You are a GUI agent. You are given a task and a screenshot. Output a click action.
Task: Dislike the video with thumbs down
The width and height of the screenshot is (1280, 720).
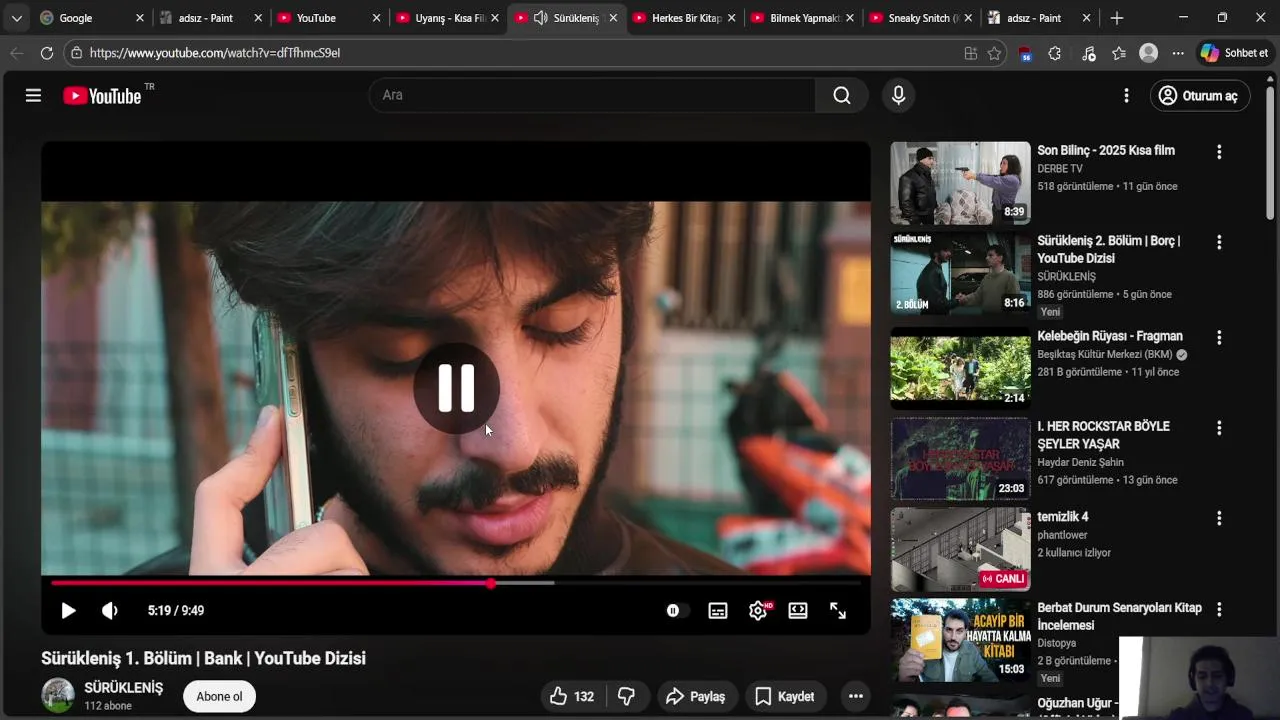coord(626,696)
